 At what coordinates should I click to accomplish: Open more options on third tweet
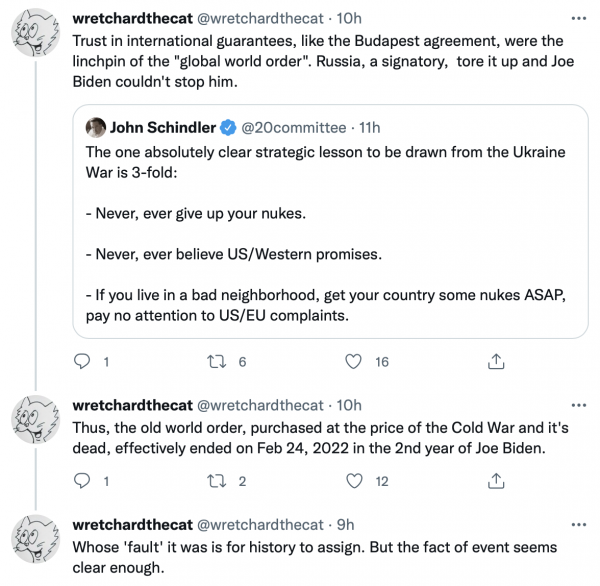click(578, 525)
